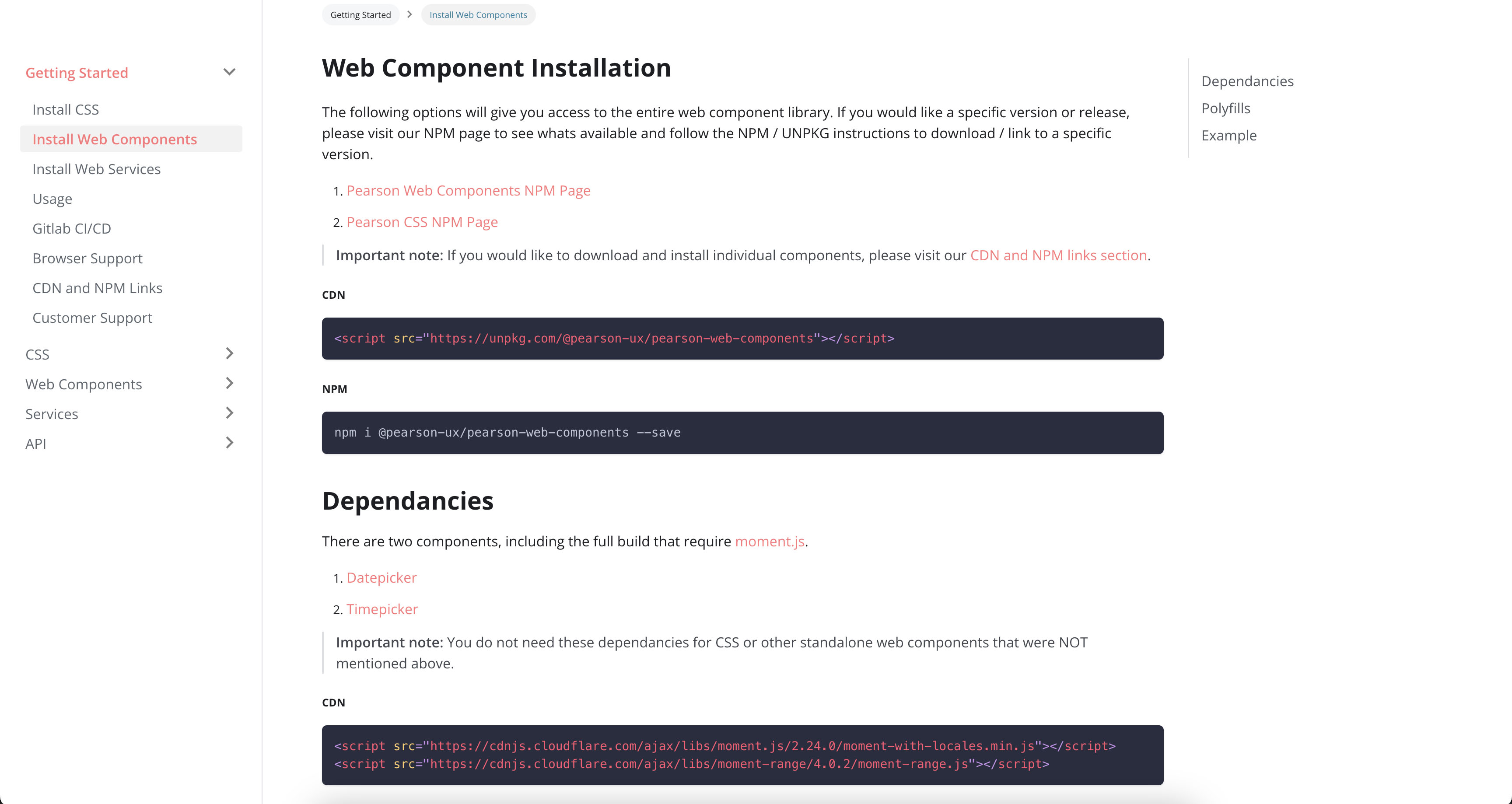This screenshot has width=1512, height=804.
Task: Open the Pearson Web Components NPM Page link
Action: pos(469,191)
